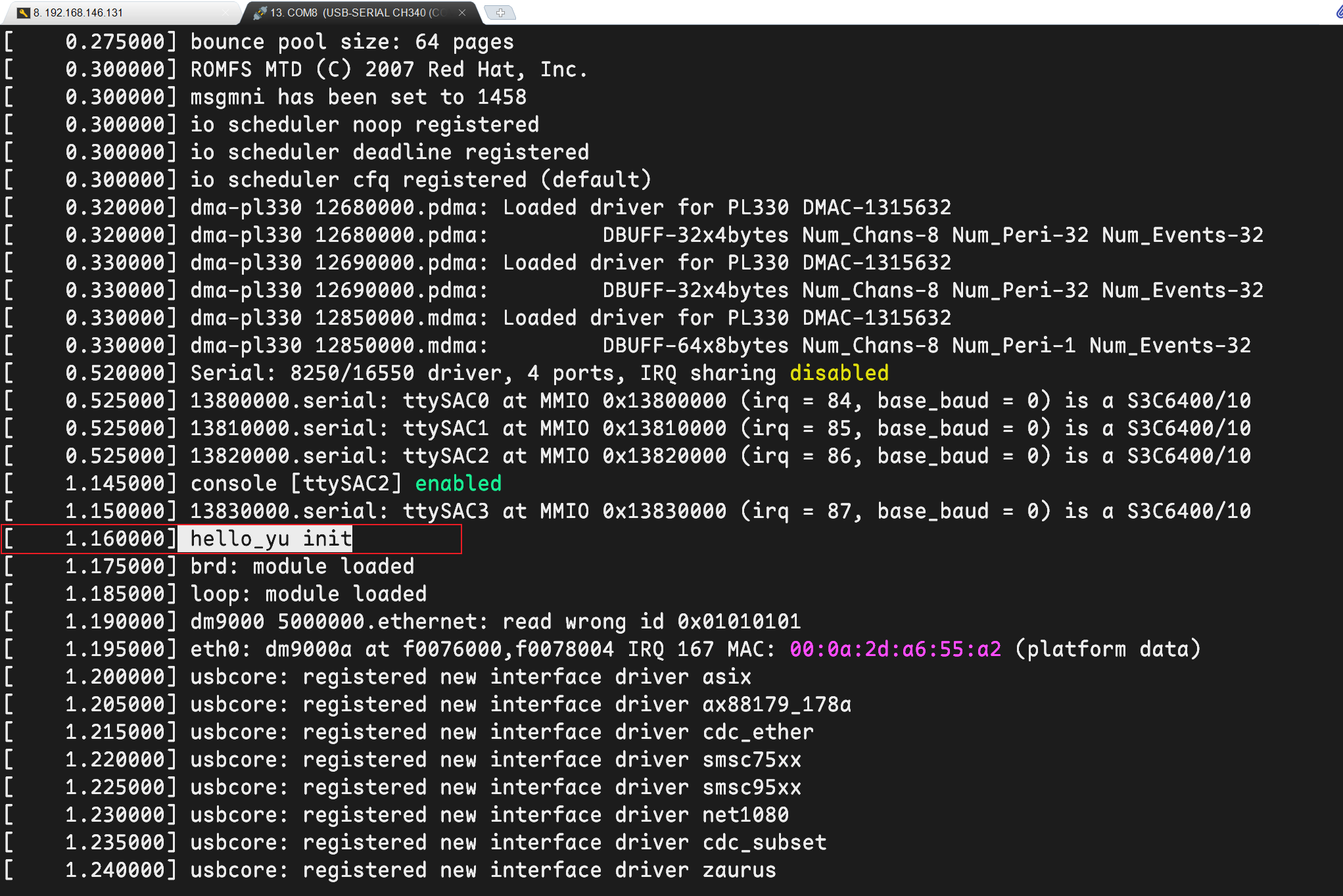Screen dimensions: 1343x896
Task: Click the 'bounce pool size: 64 pages' line
Action: (x=352, y=41)
